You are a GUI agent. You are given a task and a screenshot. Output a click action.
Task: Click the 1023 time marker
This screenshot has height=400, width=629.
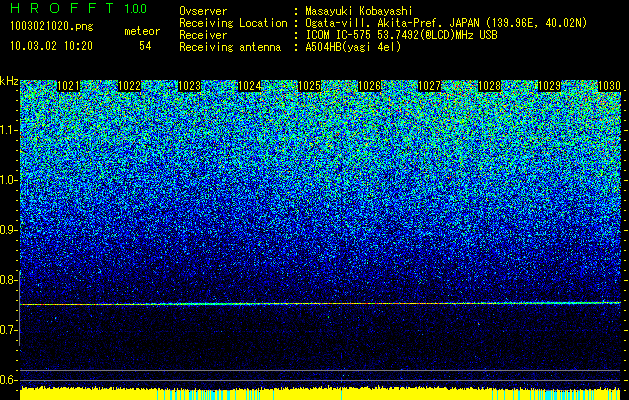[189, 86]
